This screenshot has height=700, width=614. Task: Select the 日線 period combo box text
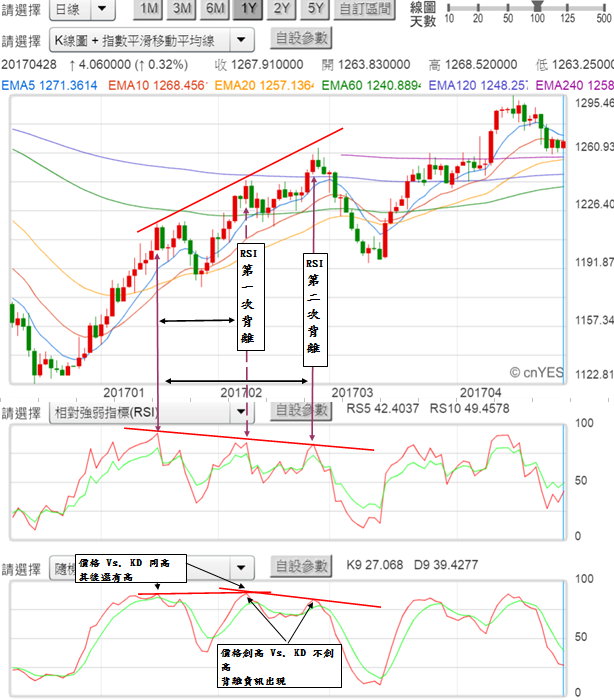click(x=67, y=9)
